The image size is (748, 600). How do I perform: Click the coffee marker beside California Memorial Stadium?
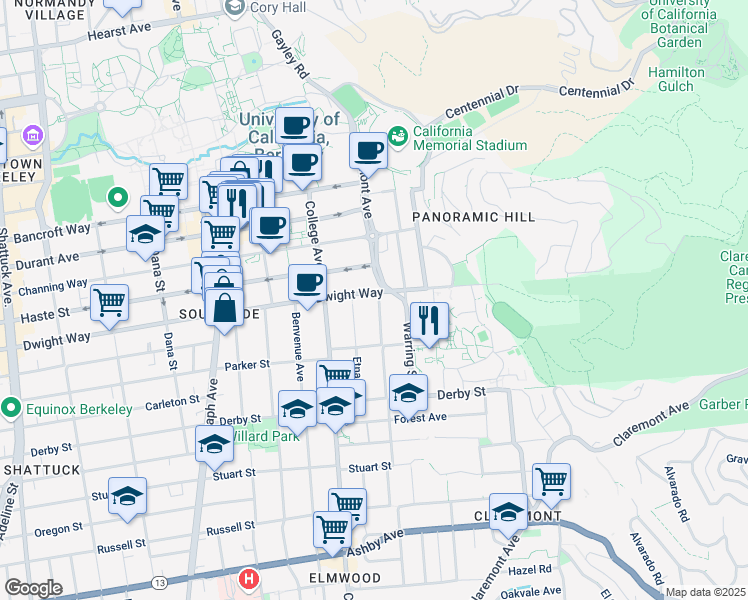pos(368,152)
